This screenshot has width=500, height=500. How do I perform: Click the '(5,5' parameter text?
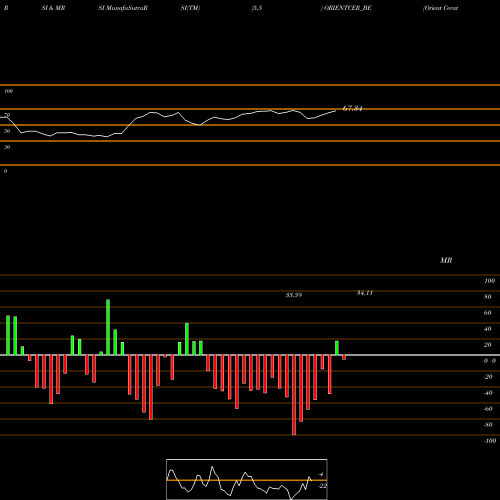point(257,8)
